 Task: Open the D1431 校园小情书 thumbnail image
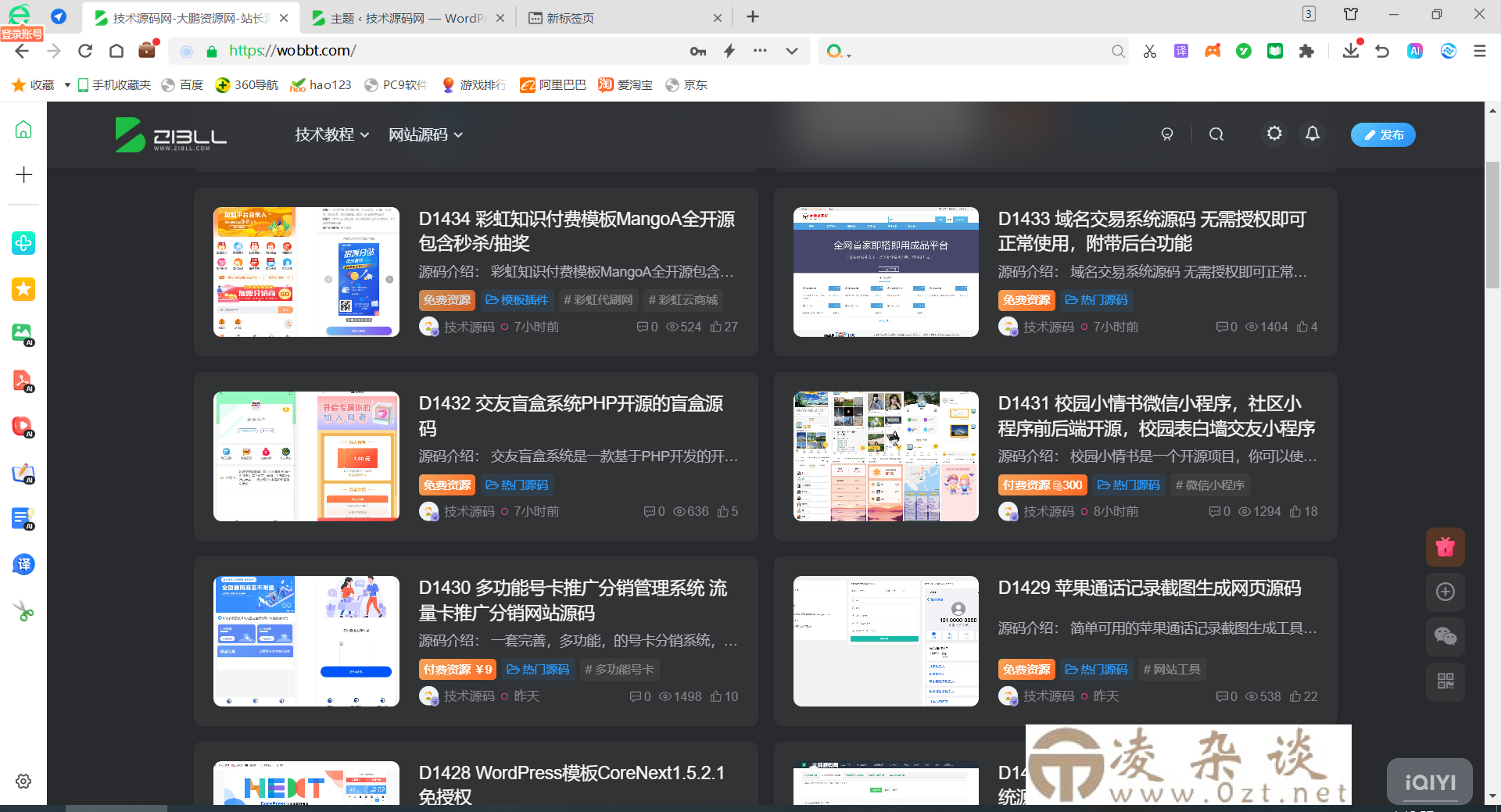coord(886,456)
